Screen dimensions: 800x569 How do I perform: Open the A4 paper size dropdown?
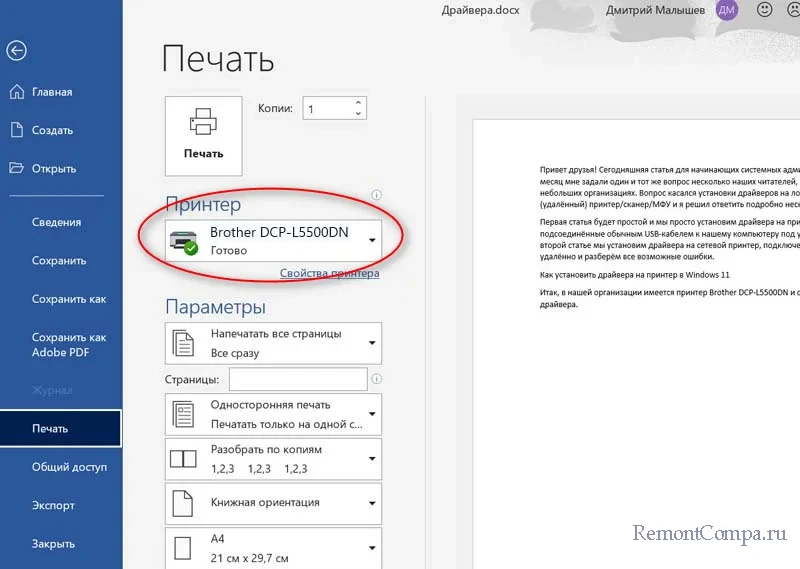click(372, 547)
